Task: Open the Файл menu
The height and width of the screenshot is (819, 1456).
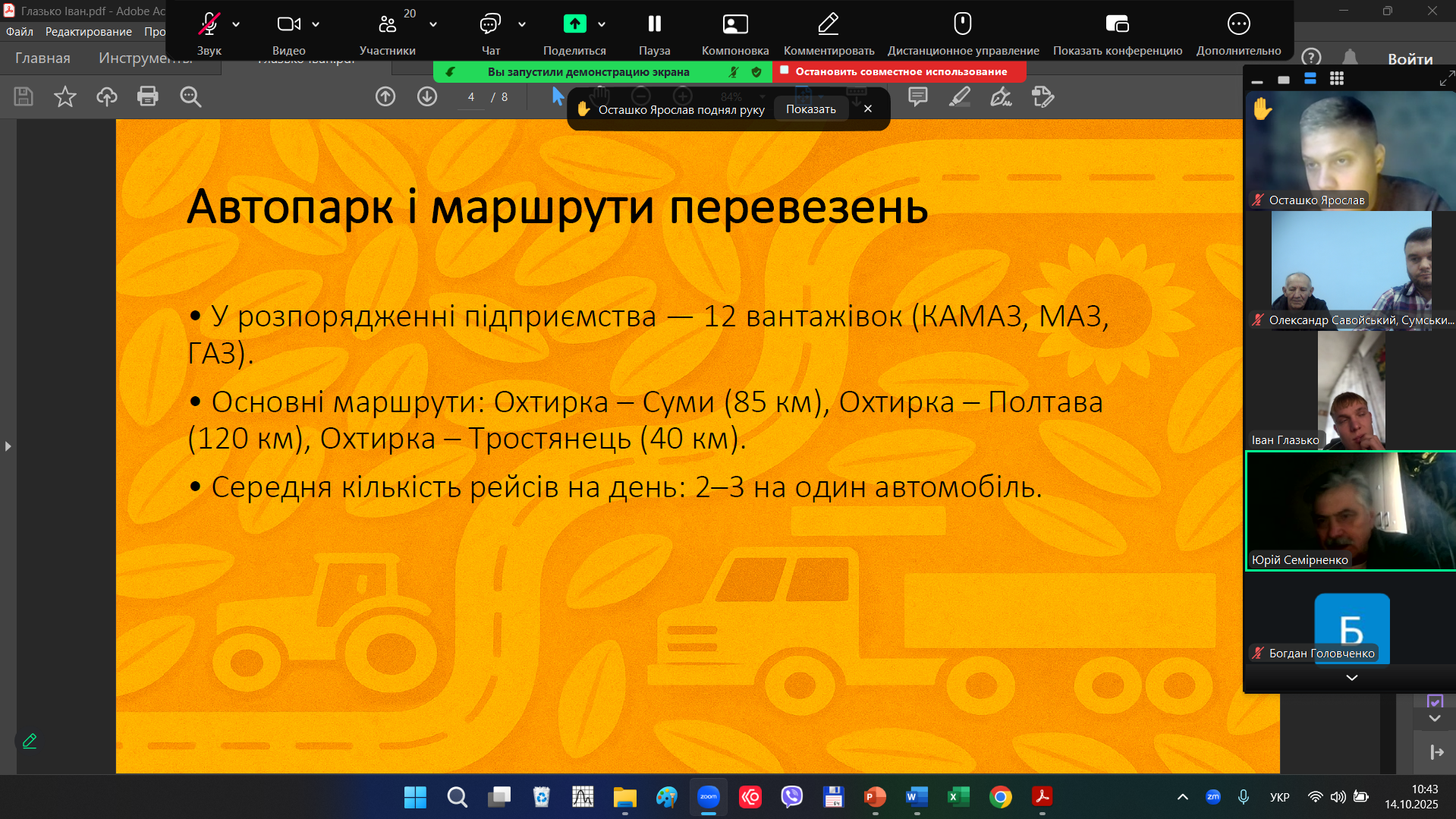Action: pyautogui.click(x=20, y=32)
